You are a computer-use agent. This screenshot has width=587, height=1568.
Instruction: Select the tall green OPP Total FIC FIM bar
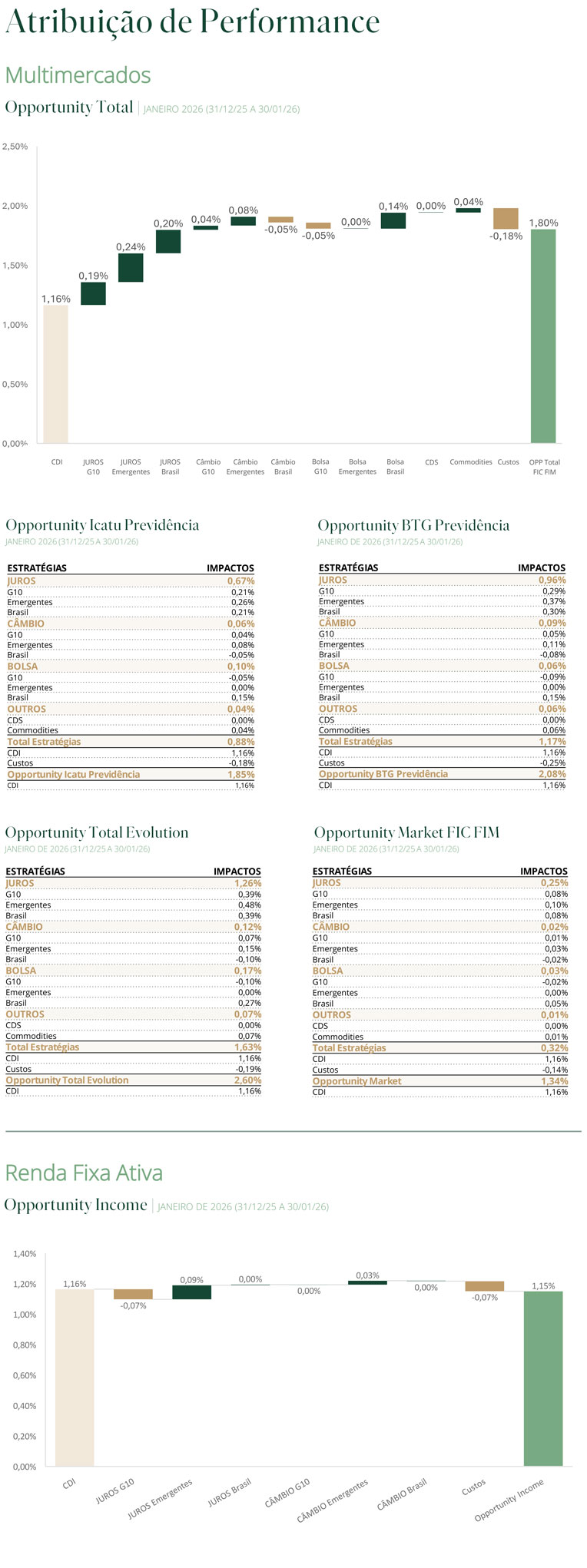543,336
